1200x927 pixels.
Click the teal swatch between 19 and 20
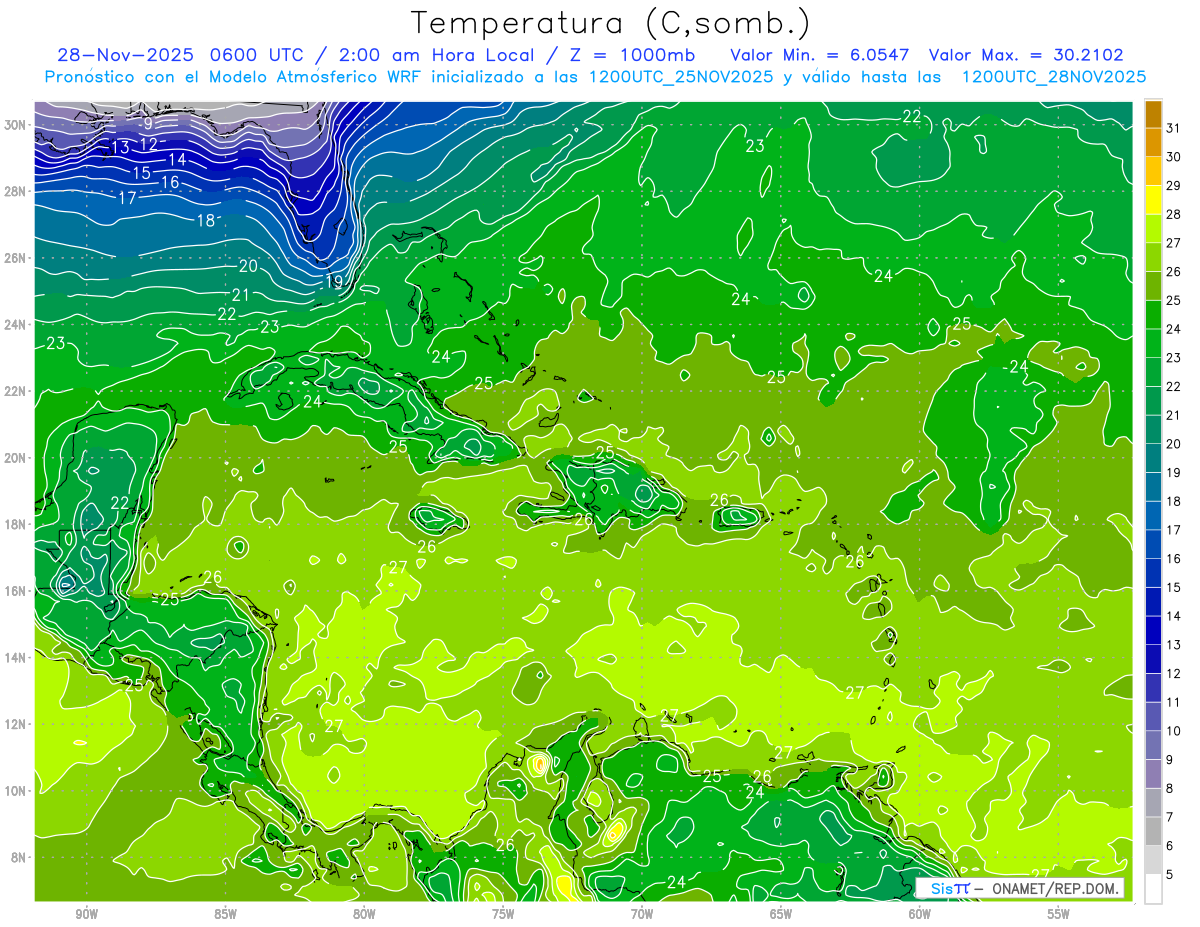(x=1153, y=458)
